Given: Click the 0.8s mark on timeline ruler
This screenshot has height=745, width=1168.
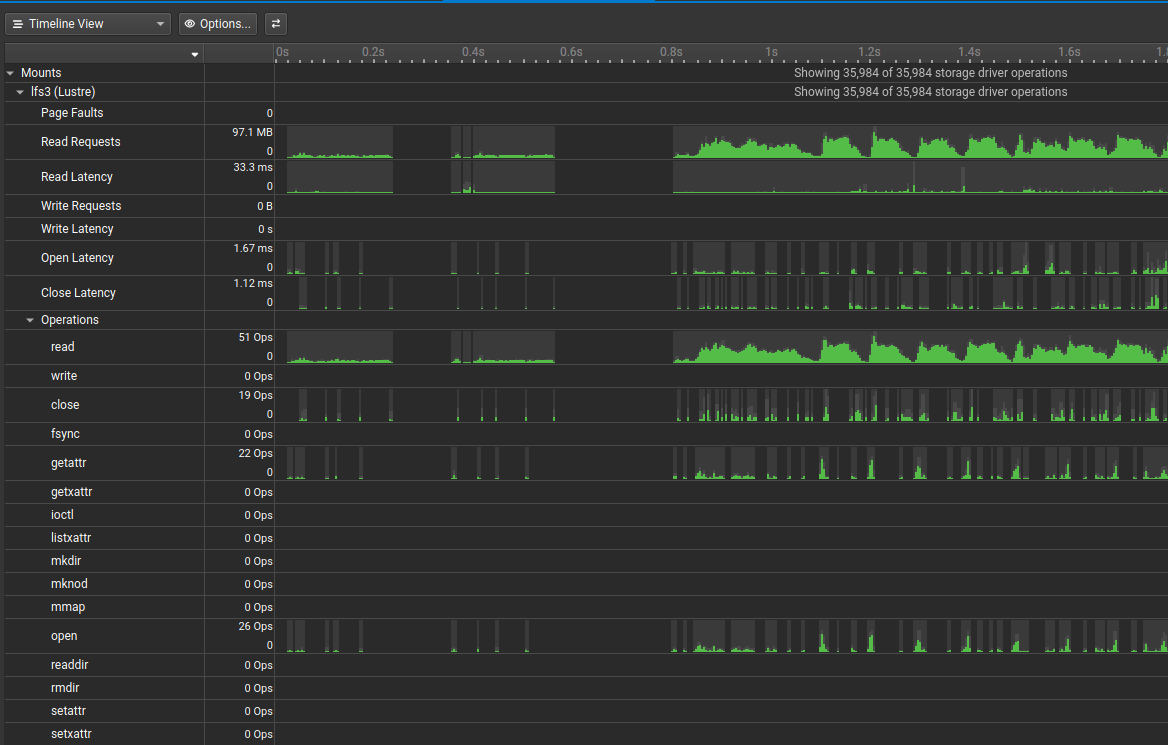Looking at the screenshot, I should click(x=671, y=51).
